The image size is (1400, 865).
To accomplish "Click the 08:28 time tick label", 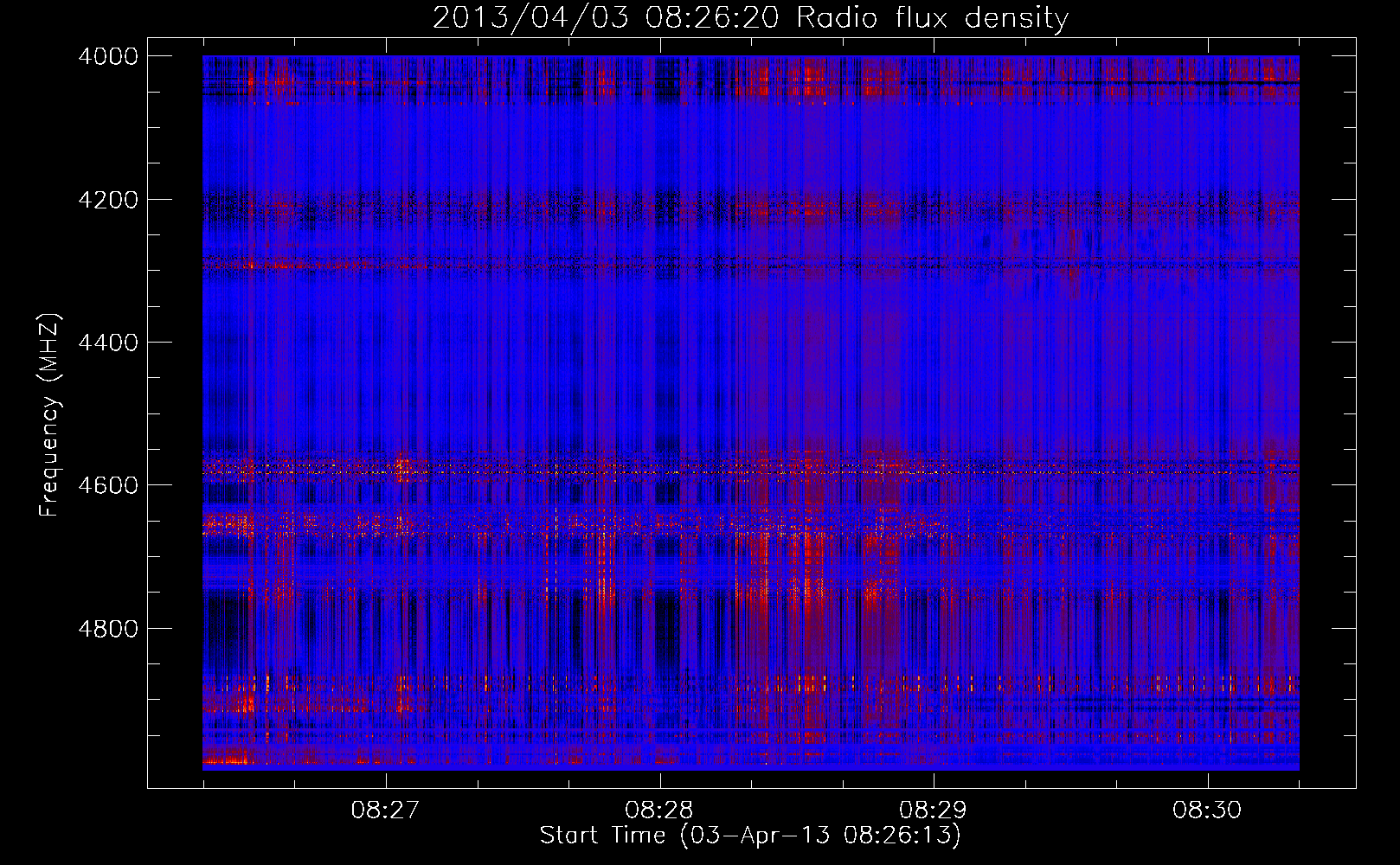I will 659,811.
